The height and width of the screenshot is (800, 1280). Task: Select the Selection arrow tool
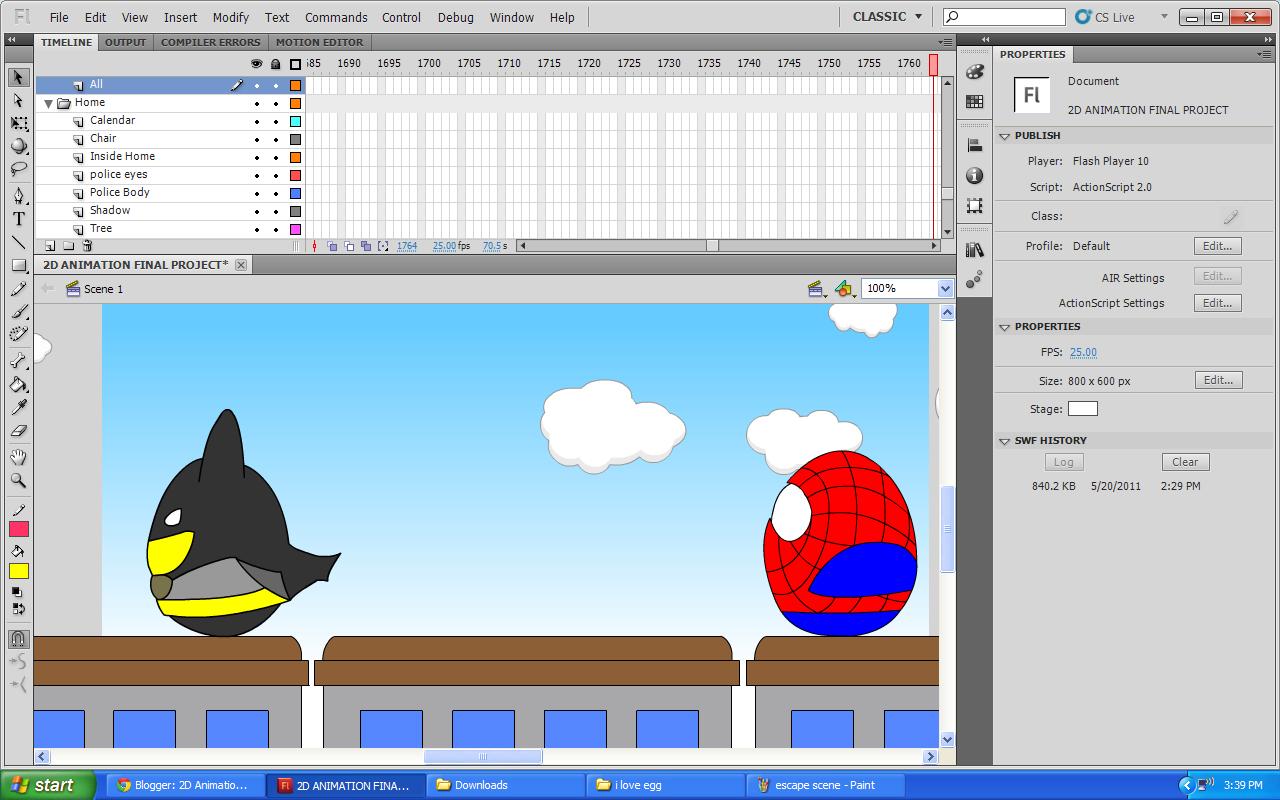18,77
